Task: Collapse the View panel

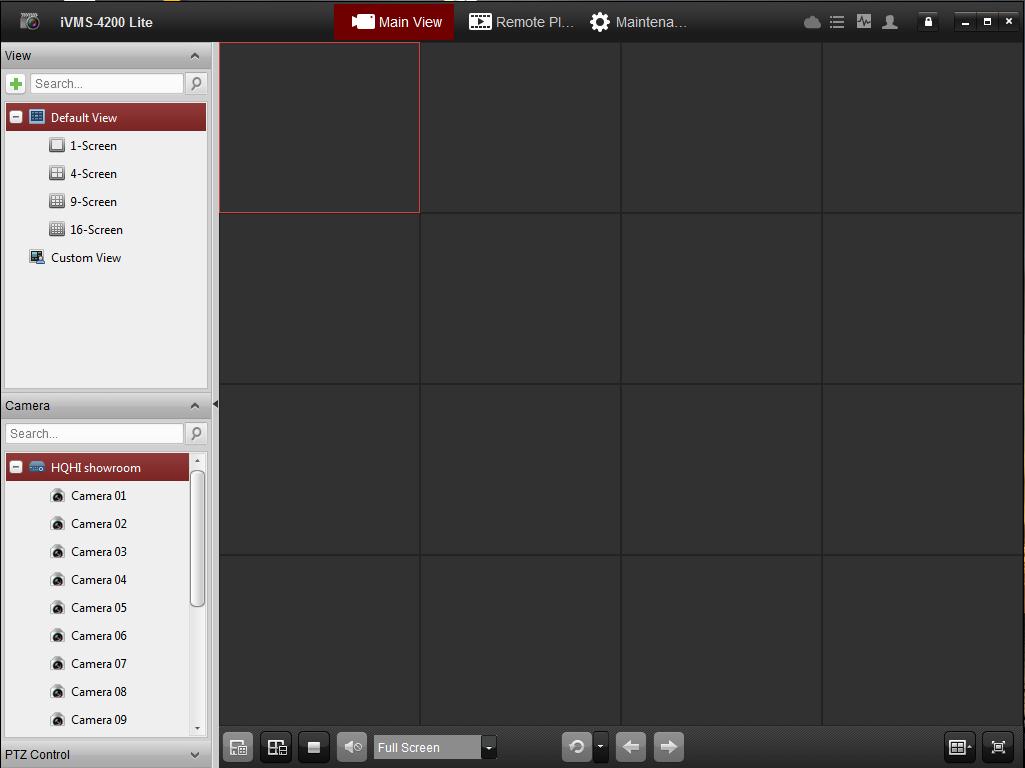Action: coord(194,56)
